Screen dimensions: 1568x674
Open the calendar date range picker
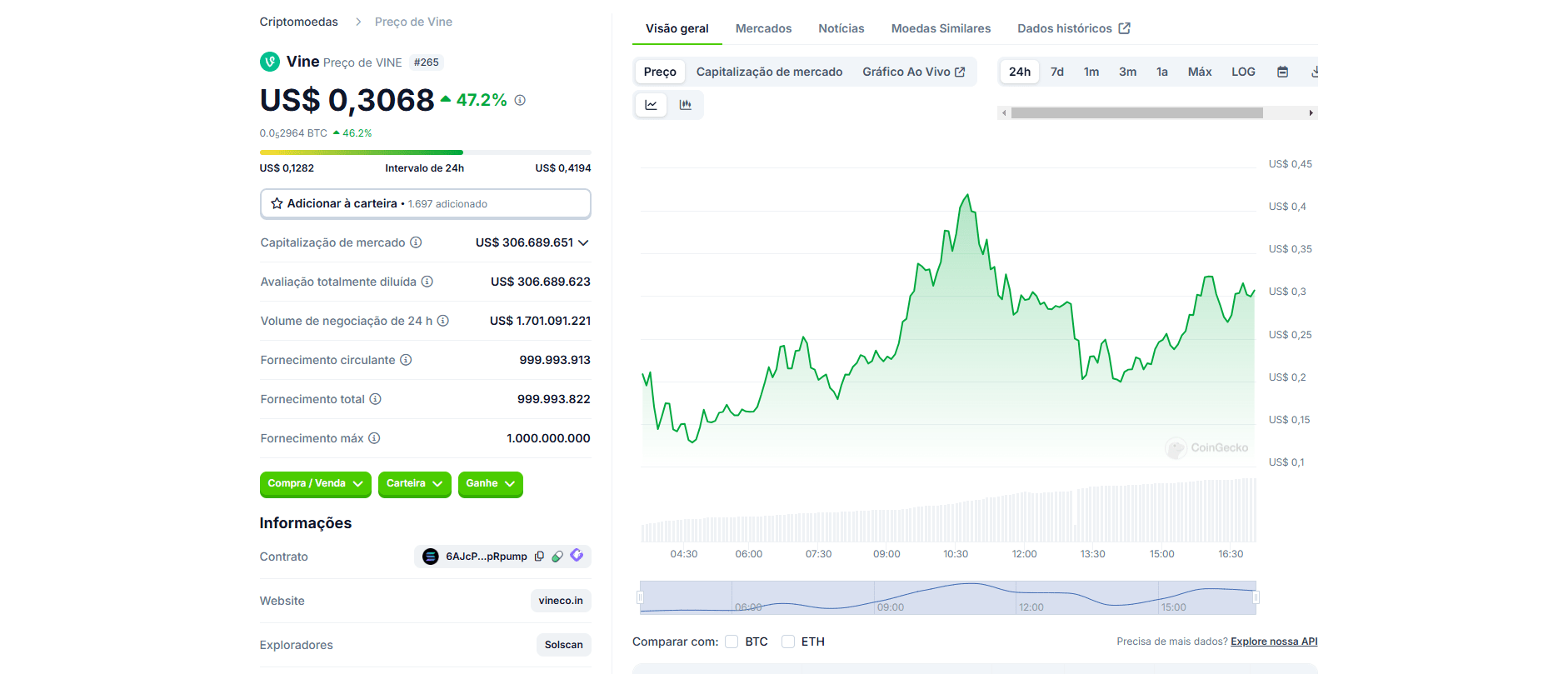click(x=1283, y=72)
